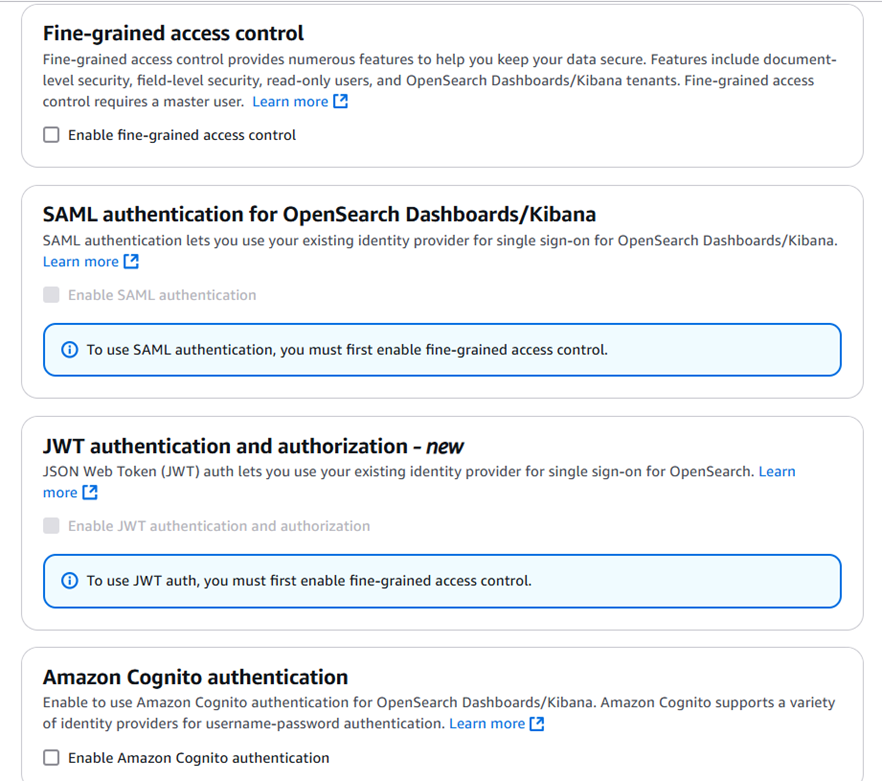Click external-link icon in SAML authentication section
Screen dimensions: 882x781
131,262
